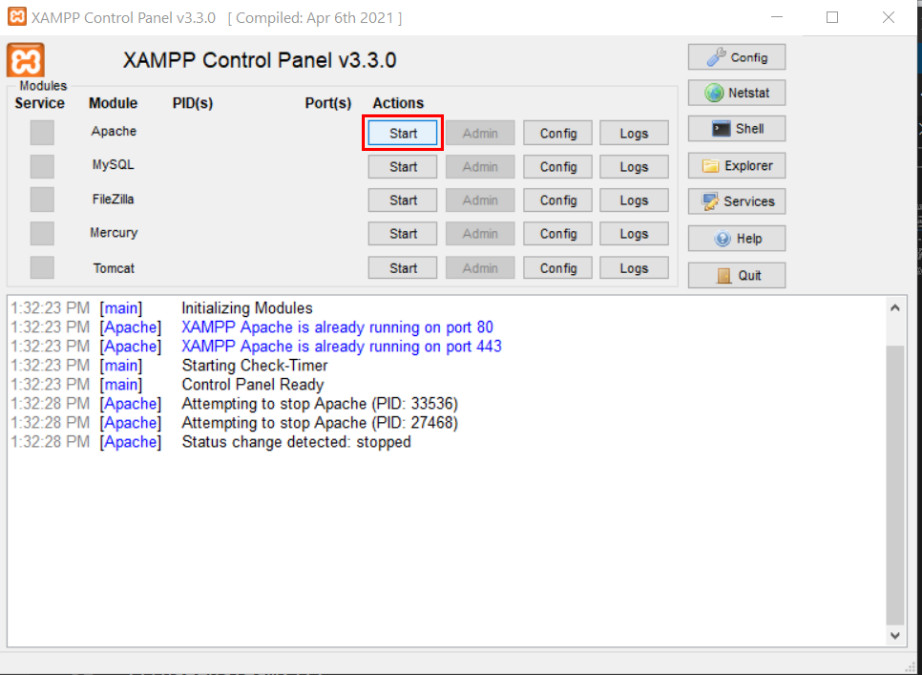Click the 'Status change detected: stopped' line
This screenshot has width=922, height=675.
(296, 442)
